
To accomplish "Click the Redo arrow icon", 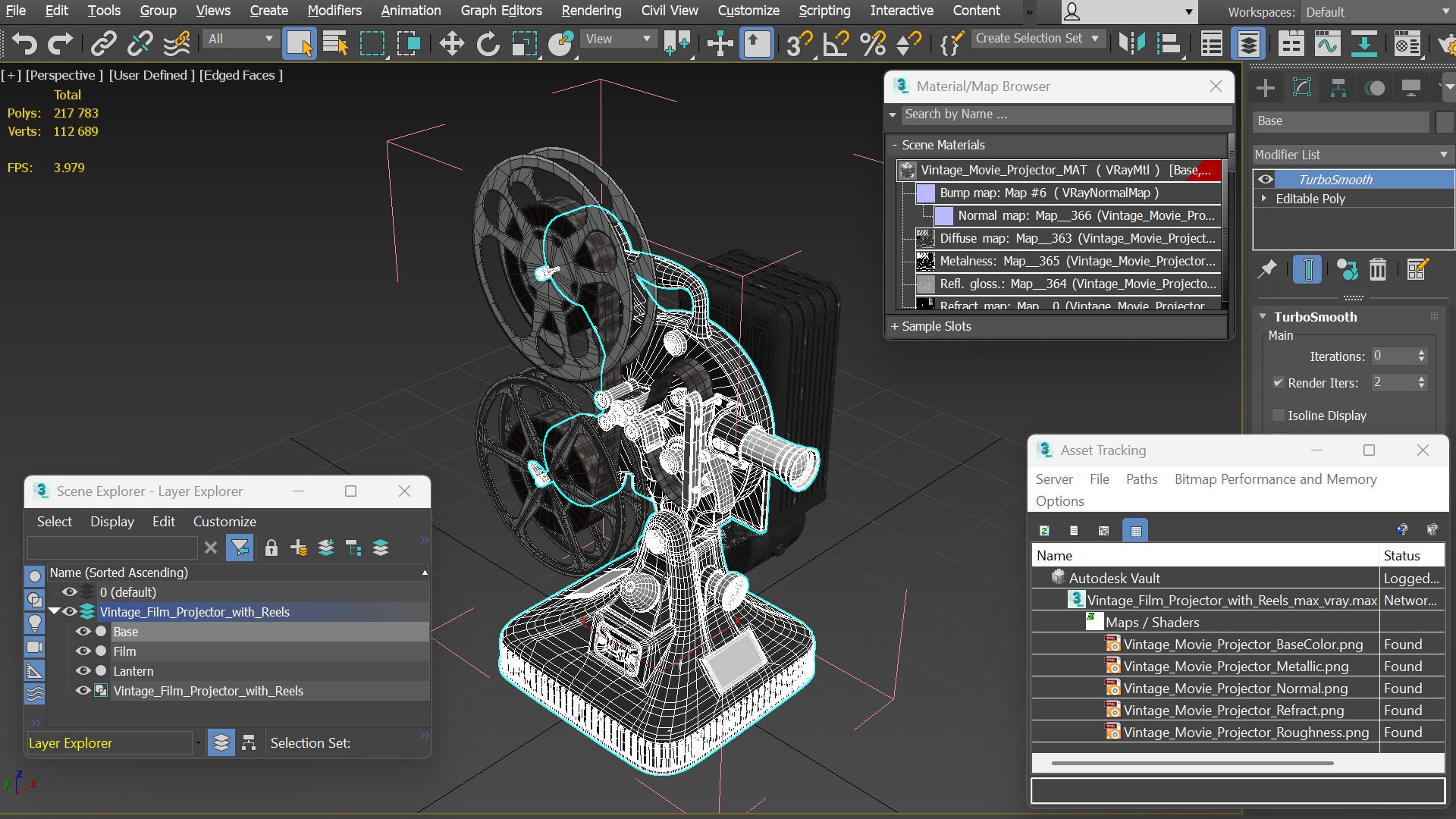I will click(60, 43).
